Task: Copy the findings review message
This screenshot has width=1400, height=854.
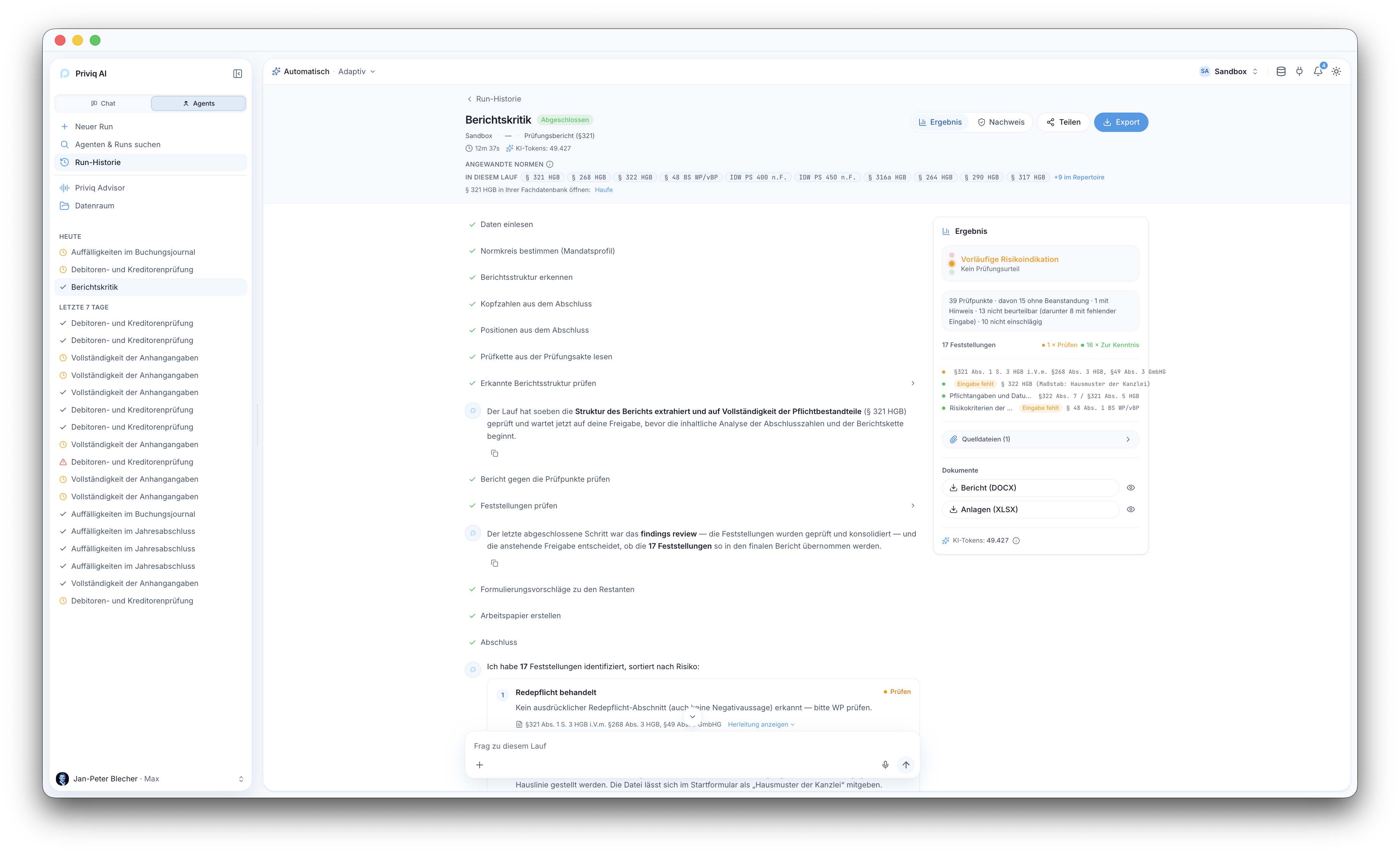Action: click(x=494, y=563)
